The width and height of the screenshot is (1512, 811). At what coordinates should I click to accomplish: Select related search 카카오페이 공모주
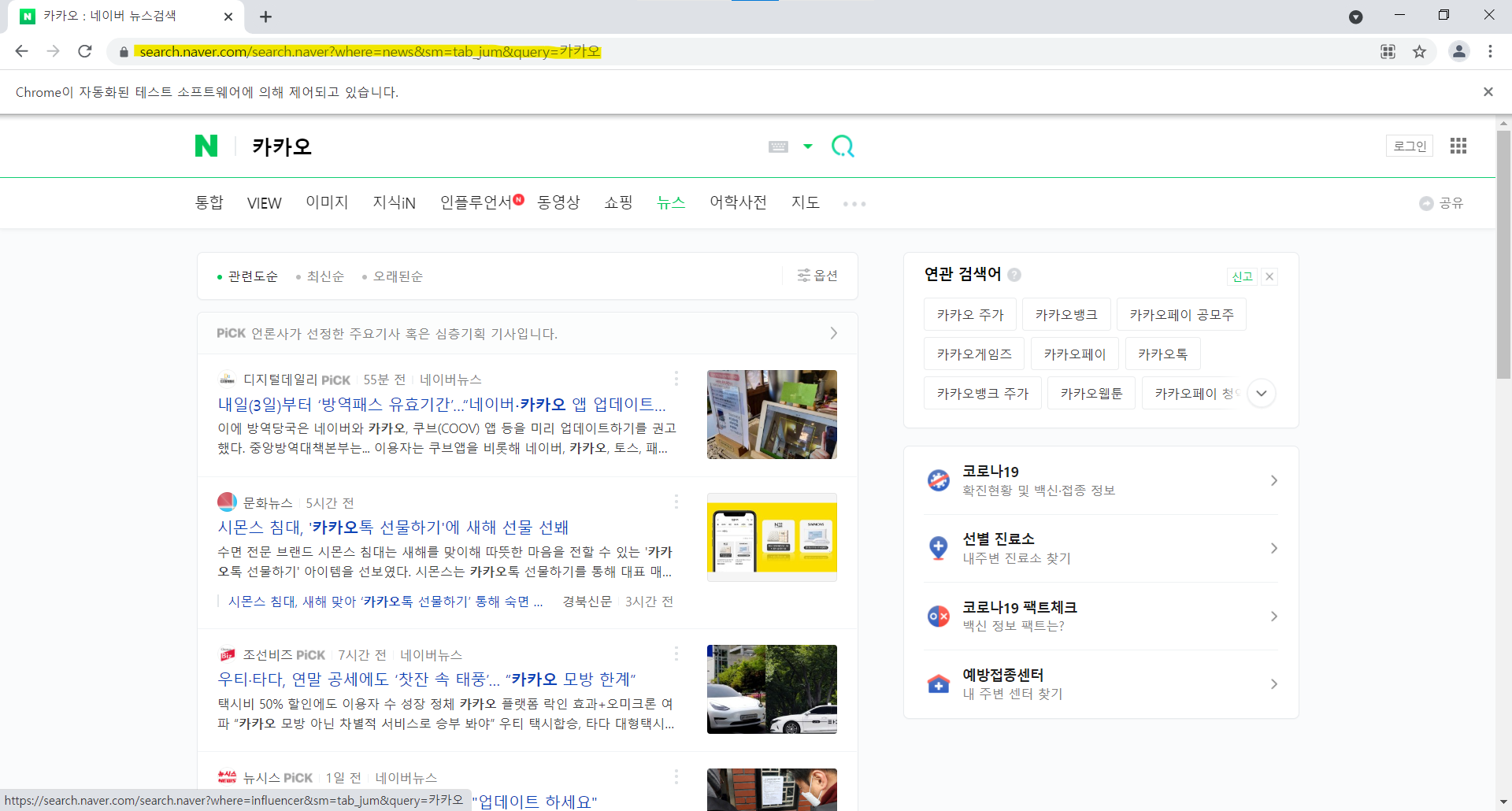[x=1181, y=314]
